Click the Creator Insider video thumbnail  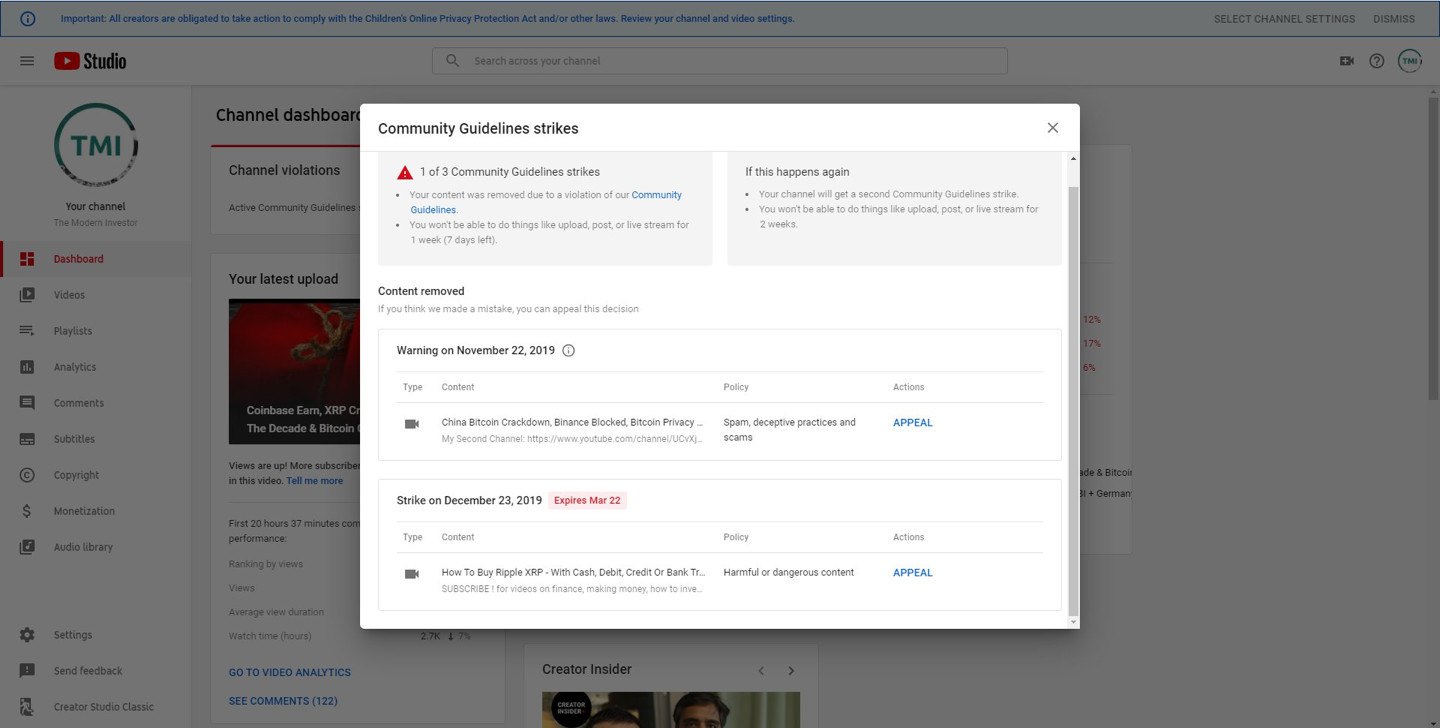(x=671, y=710)
